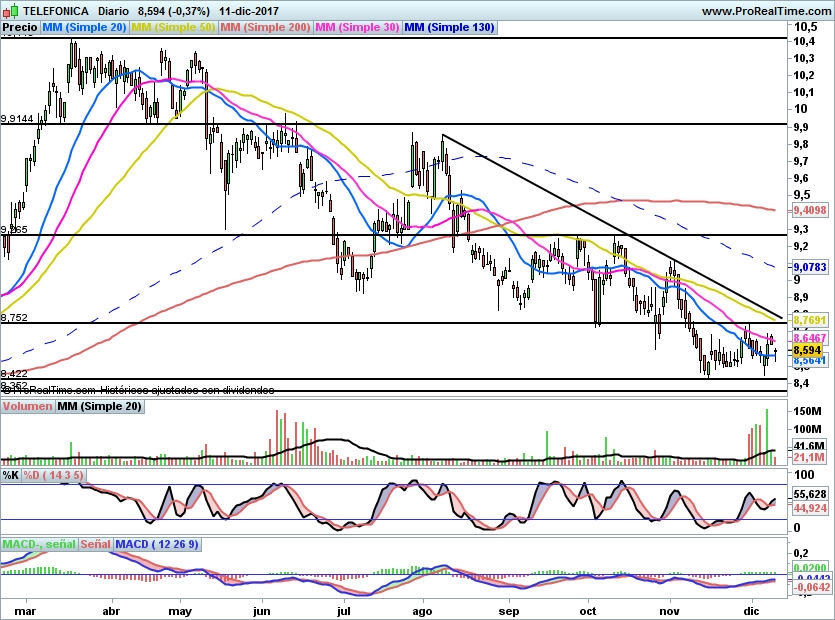Click the 'abr' month on time axis
This screenshot has width=835, height=620.
pos(111,611)
